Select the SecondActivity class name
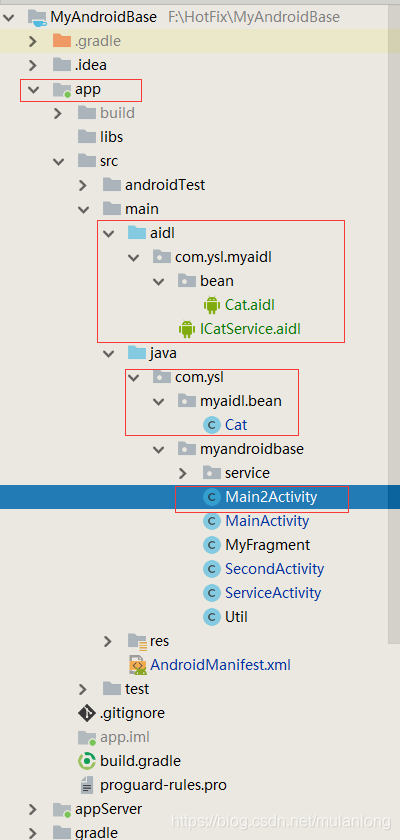400x840 pixels. (x=275, y=569)
